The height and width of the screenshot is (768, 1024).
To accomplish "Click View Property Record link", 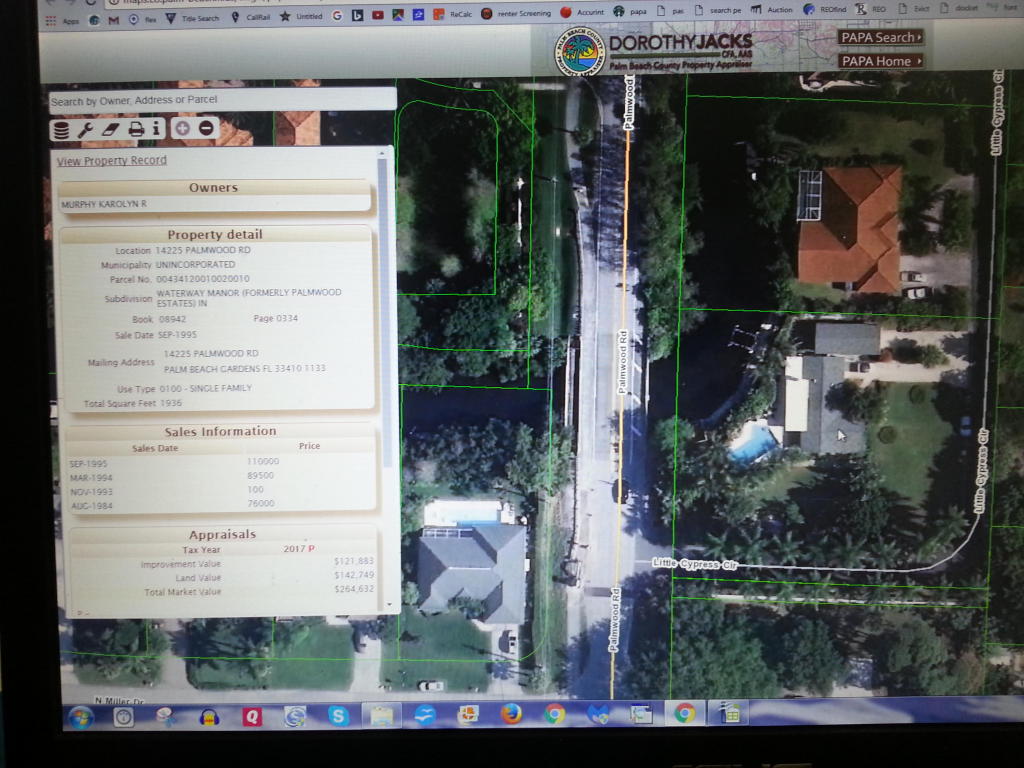I will [x=111, y=160].
